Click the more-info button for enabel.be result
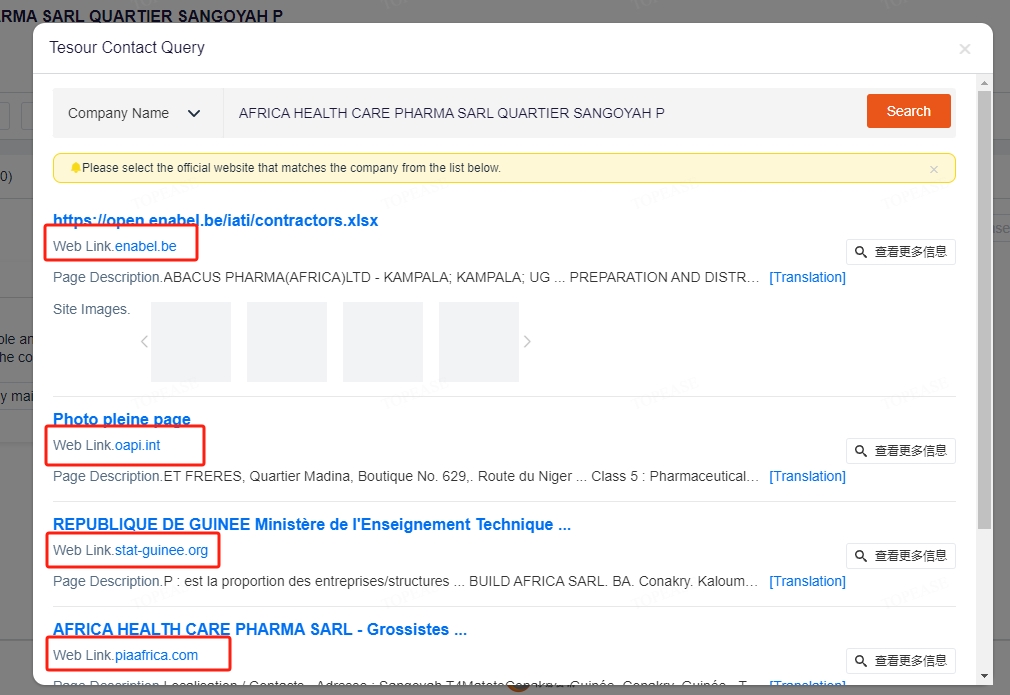This screenshot has height=695, width=1010. coord(900,252)
